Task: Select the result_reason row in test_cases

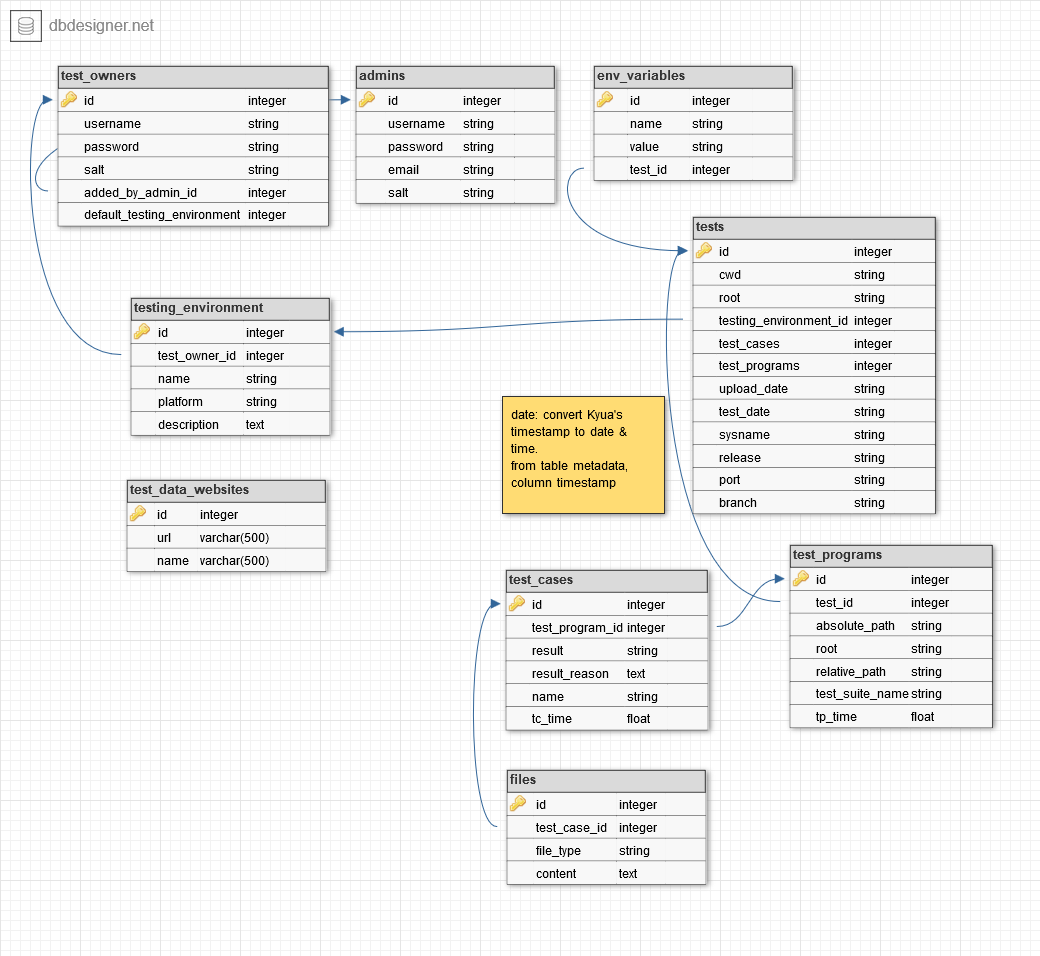Action: [607, 673]
